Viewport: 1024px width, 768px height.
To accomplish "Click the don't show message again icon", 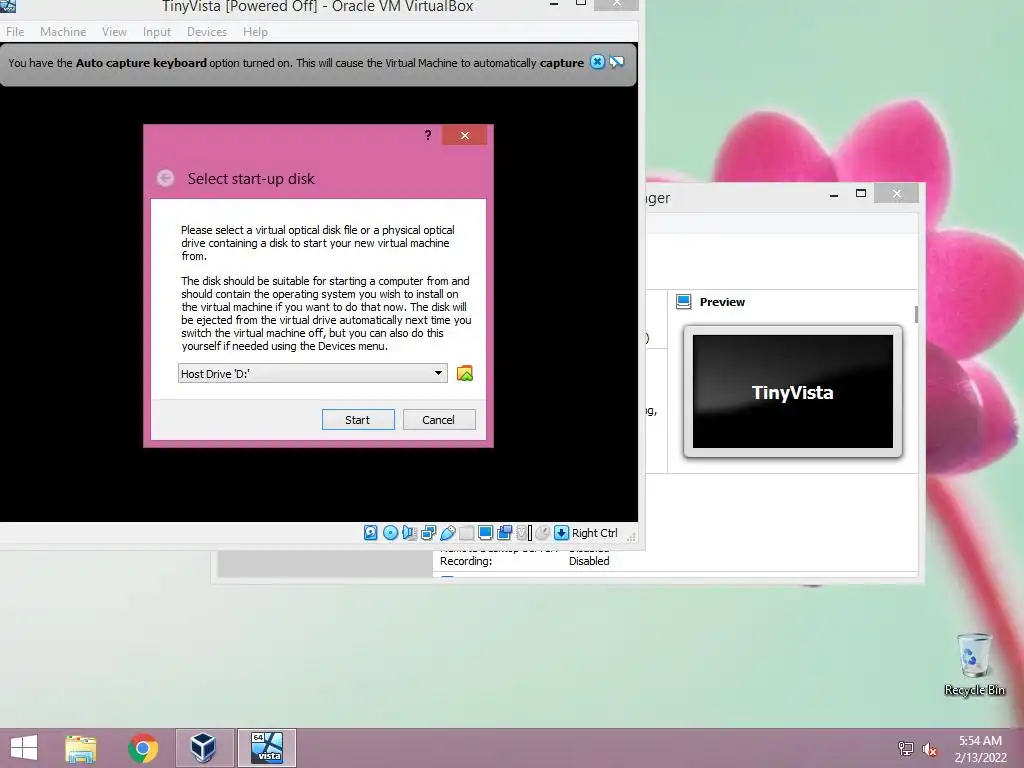I will tap(616, 62).
